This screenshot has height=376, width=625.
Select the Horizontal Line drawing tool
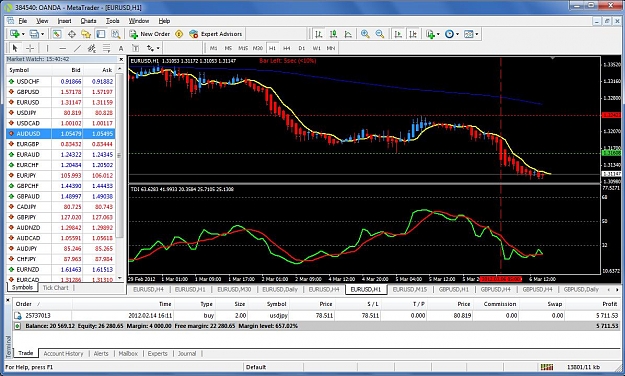pos(63,48)
